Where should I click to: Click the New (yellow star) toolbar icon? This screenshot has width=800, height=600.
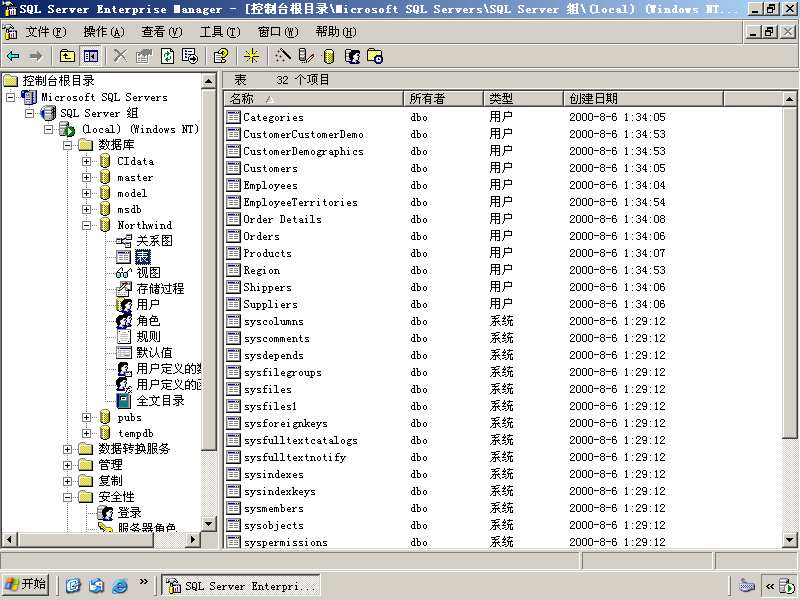coord(251,56)
